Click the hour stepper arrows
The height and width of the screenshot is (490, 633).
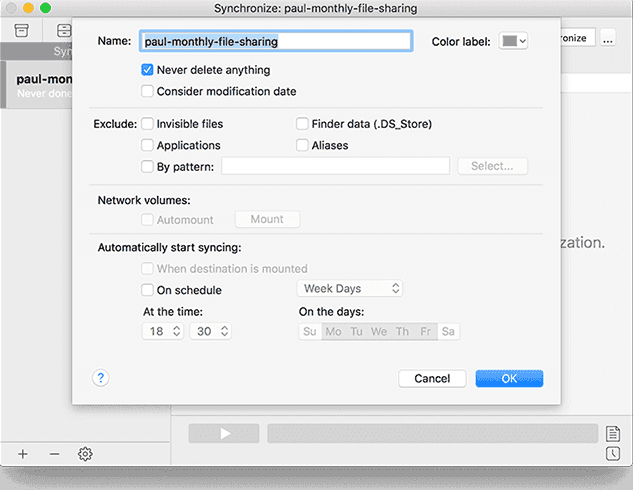(x=177, y=332)
